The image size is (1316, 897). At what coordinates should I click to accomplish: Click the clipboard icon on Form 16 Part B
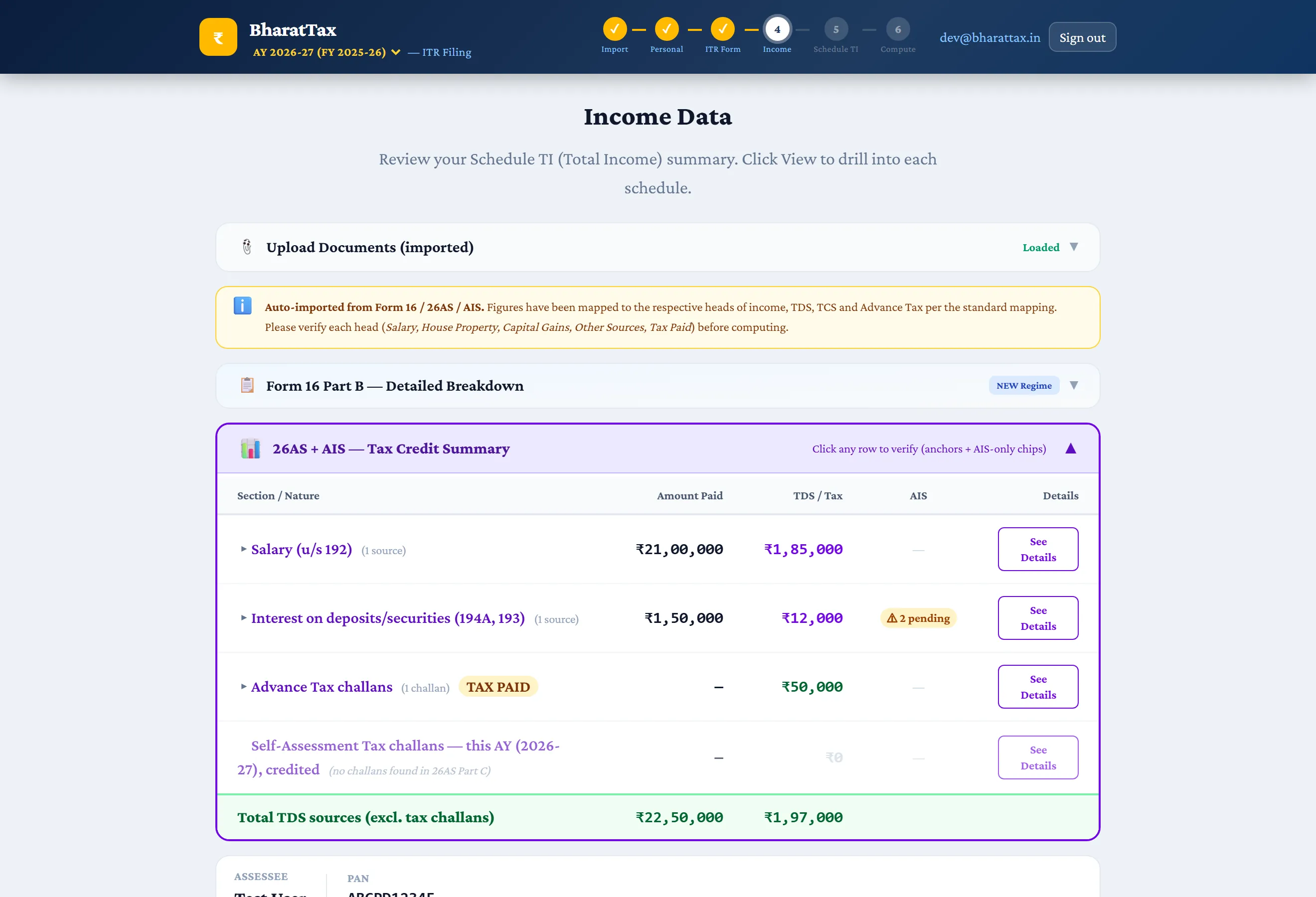247,385
